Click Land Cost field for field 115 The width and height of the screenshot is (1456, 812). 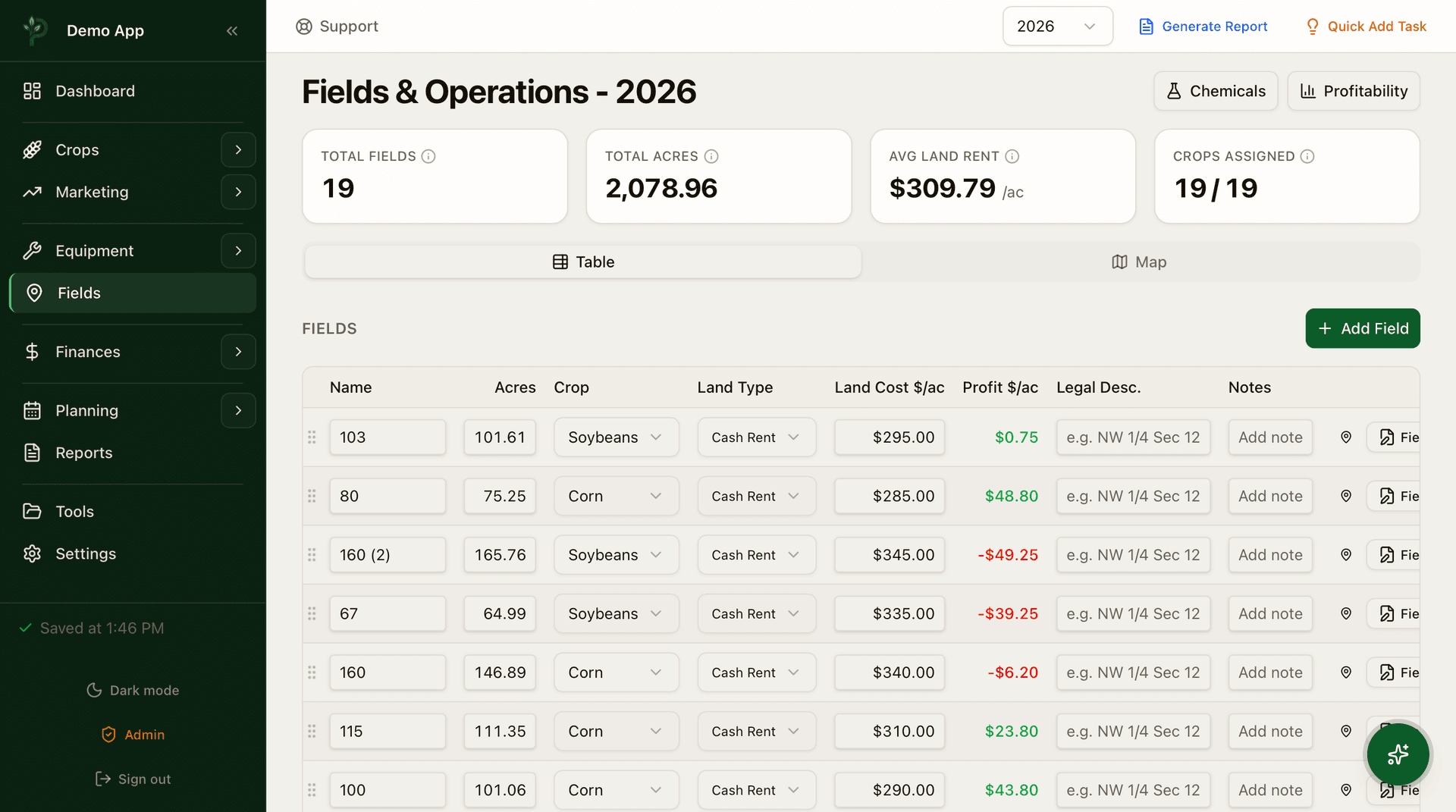point(890,732)
